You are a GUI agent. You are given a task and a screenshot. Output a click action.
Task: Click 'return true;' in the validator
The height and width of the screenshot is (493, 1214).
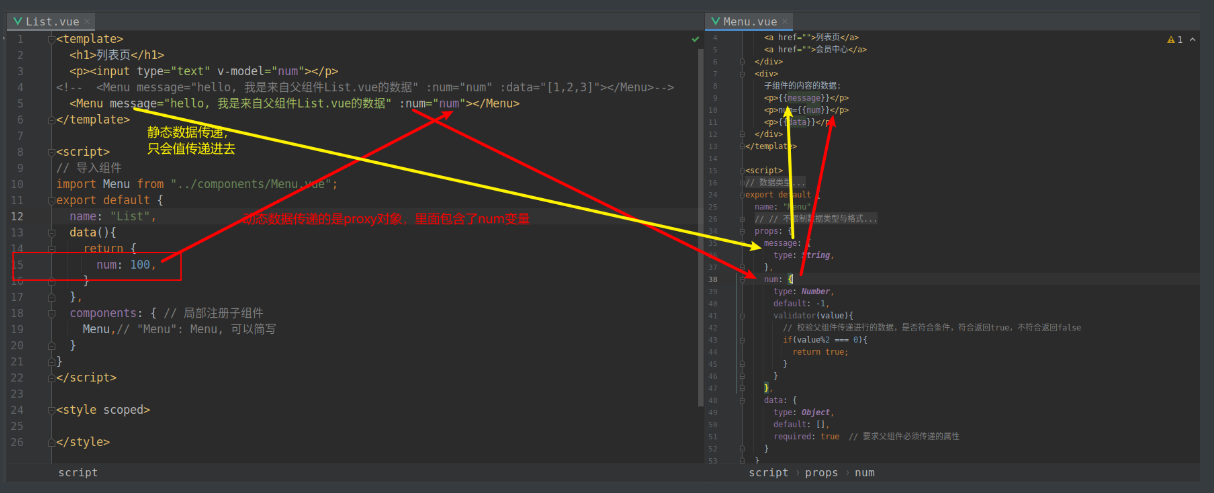(820, 351)
